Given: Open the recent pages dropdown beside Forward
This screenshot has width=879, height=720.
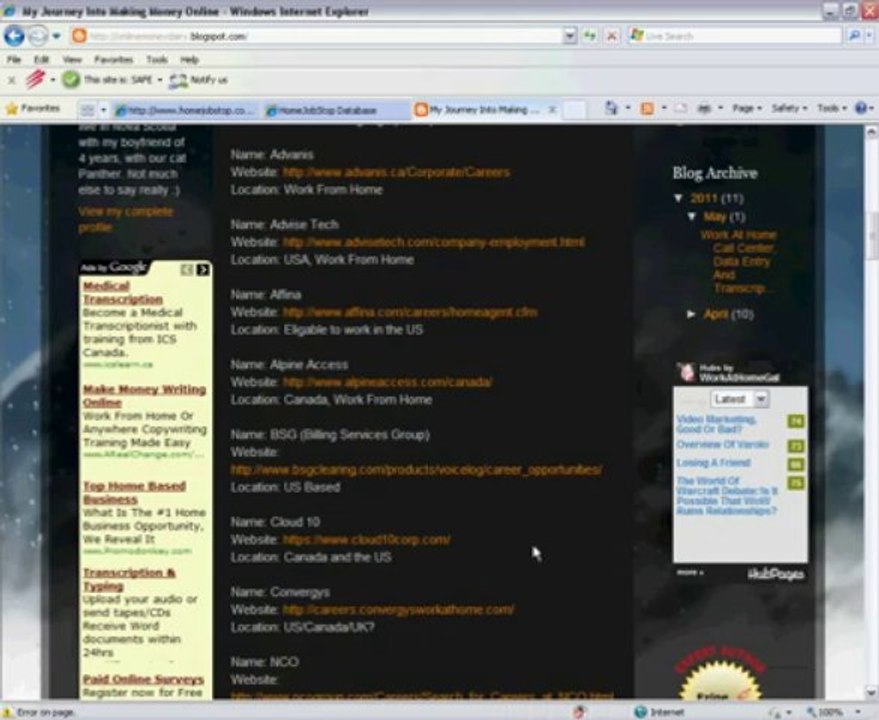Looking at the screenshot, I should (x=57, y=36).
